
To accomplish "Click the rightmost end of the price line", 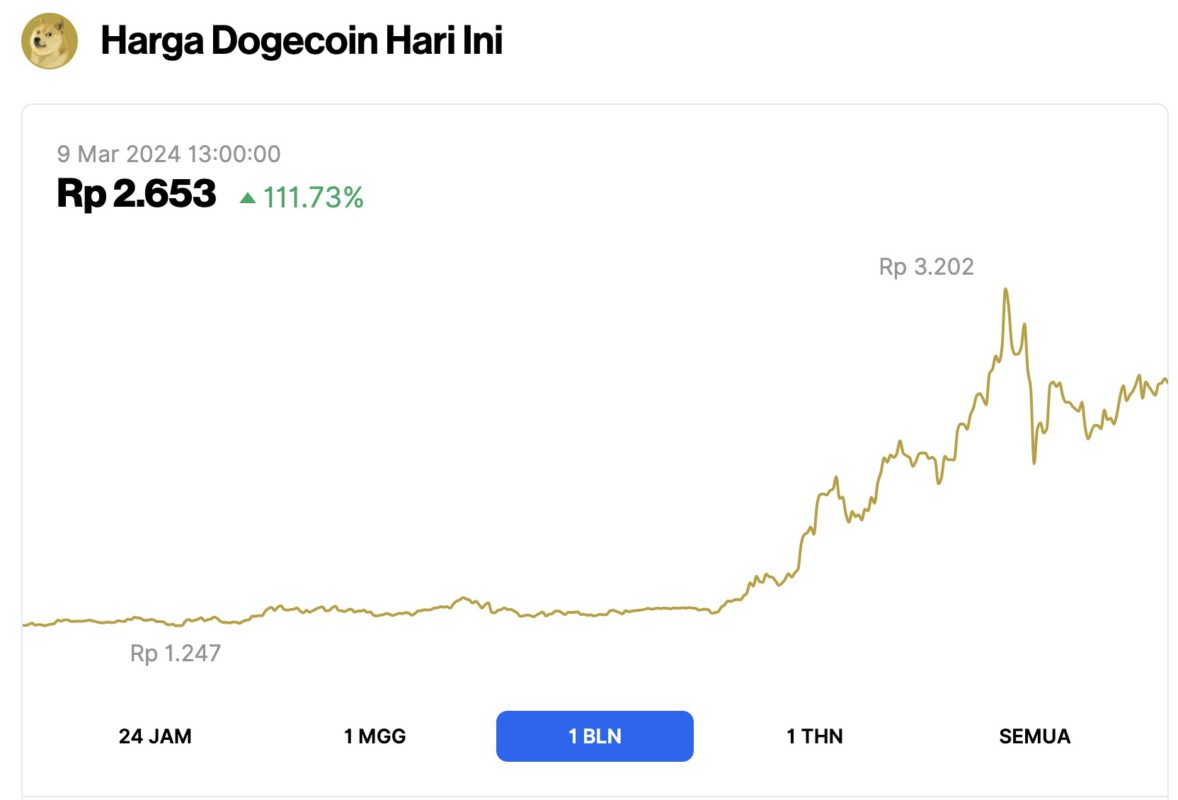I will (1165, 380).
